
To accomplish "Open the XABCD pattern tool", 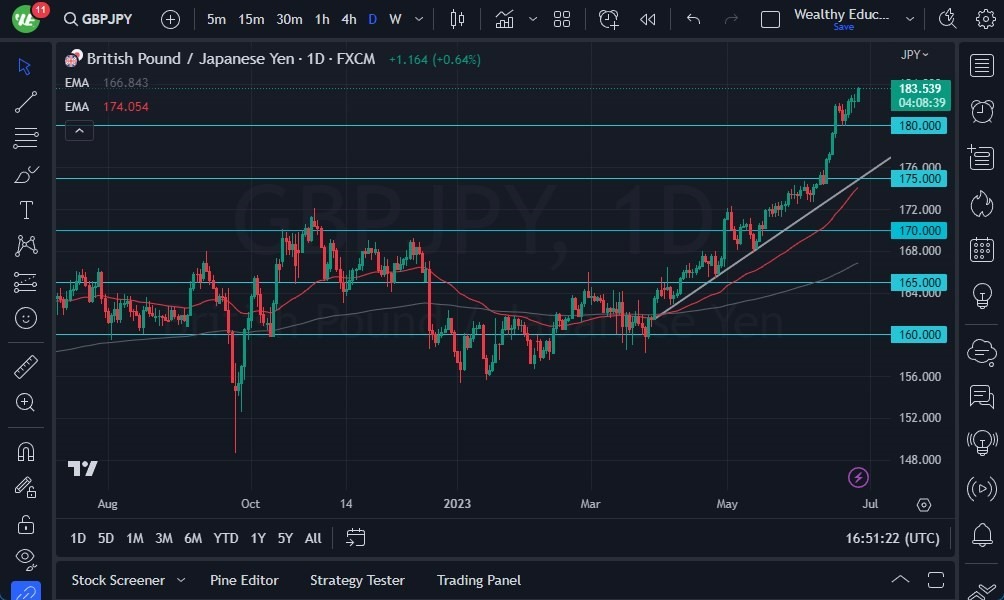I will (x=25, y=245).
